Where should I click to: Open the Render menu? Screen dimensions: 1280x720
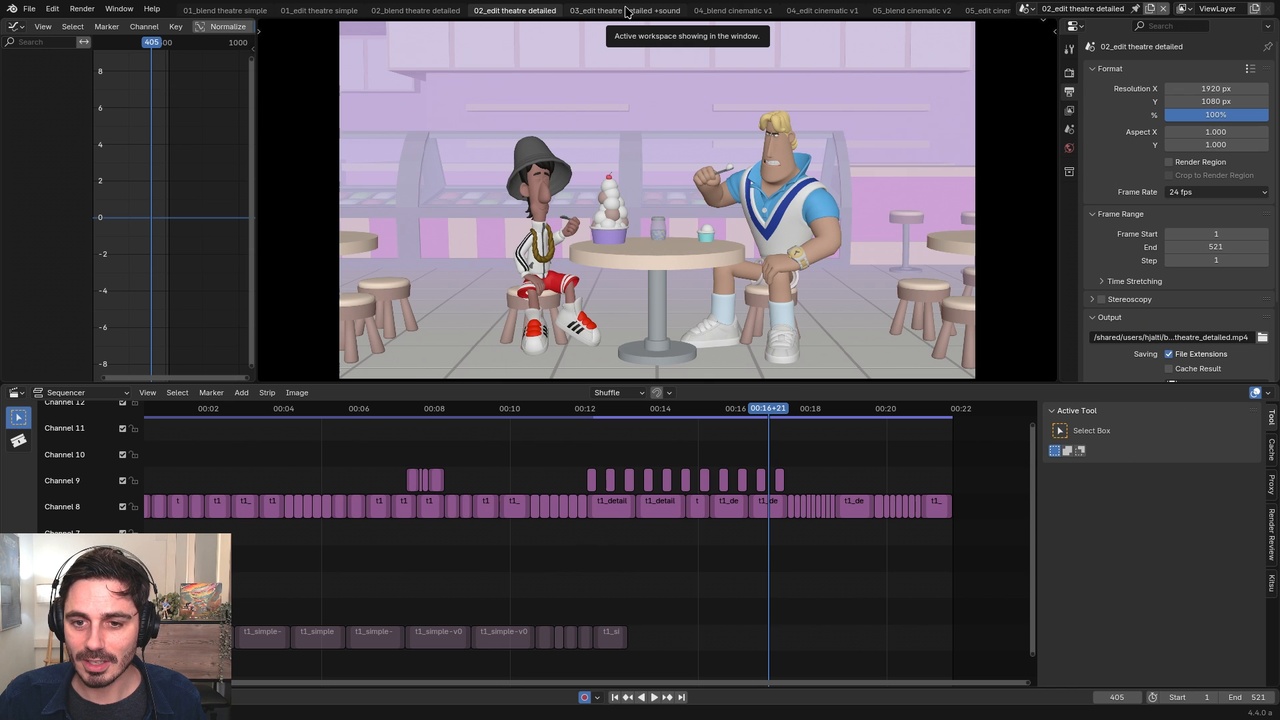click(x=82, y=9)
